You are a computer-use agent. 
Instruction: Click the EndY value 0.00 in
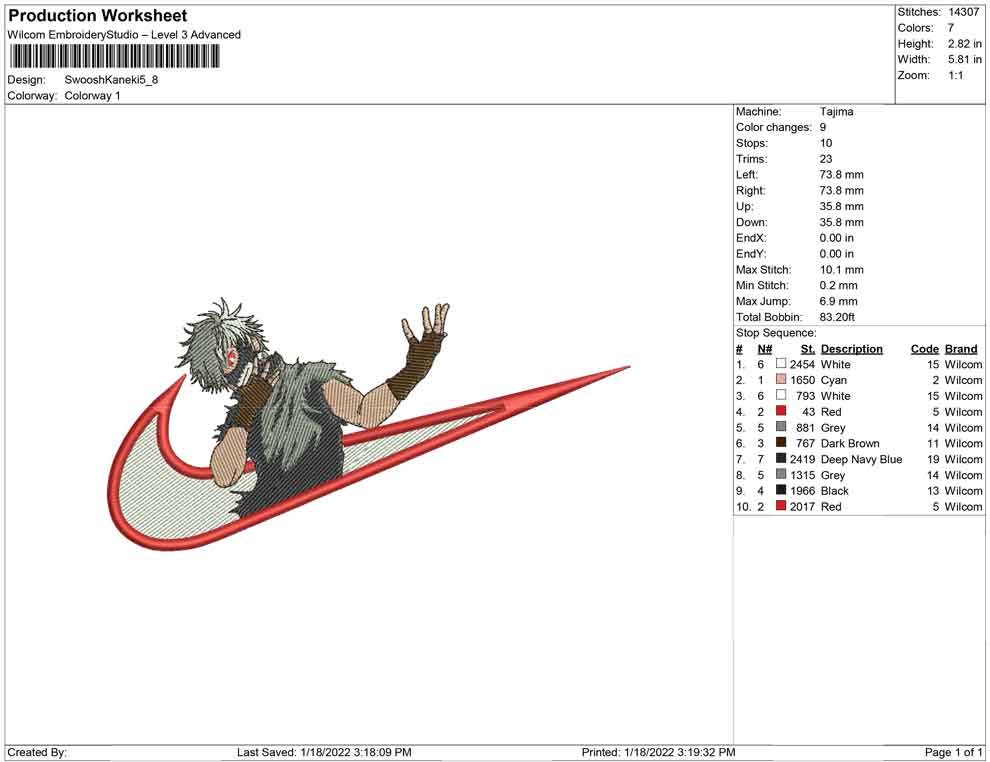tap(837, 253)
